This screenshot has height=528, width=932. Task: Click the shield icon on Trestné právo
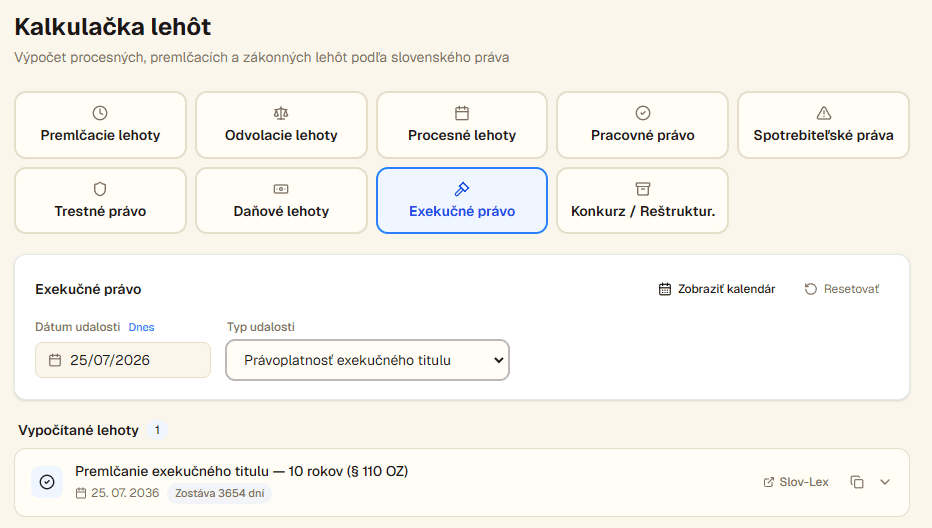(100, 189)
